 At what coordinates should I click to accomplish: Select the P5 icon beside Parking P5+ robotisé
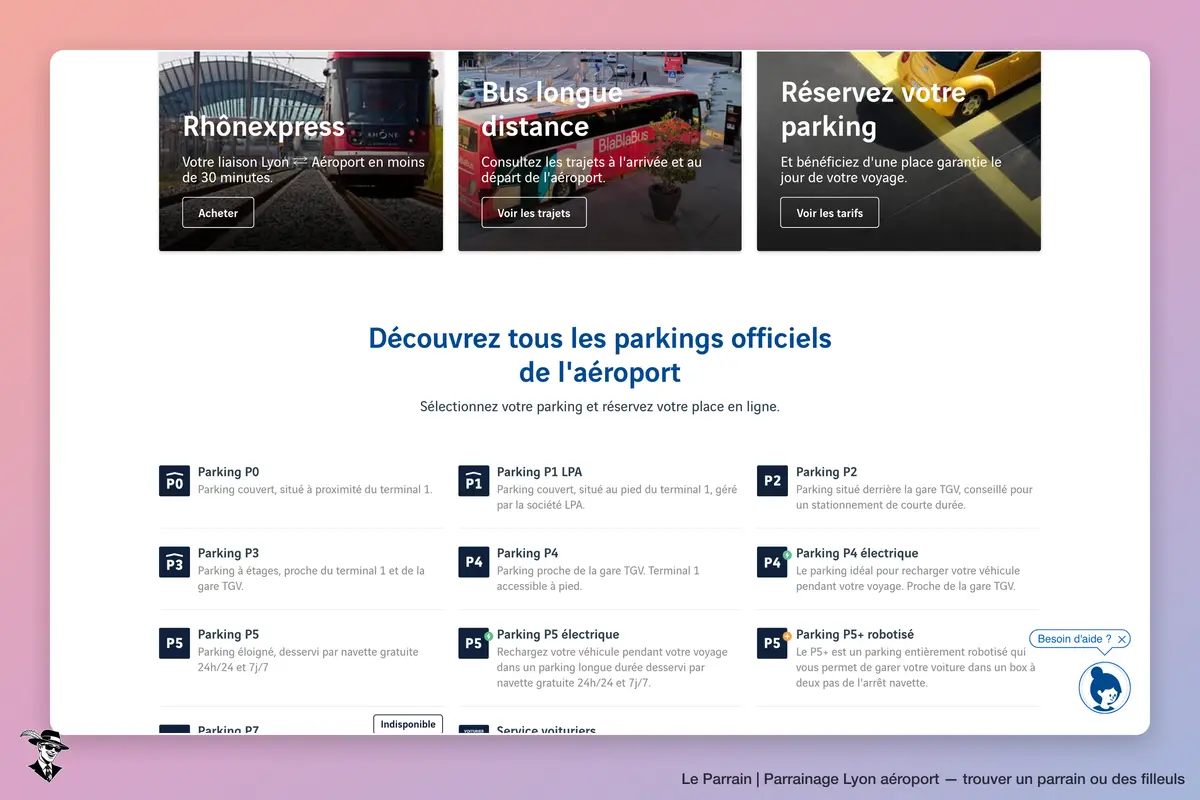click(x=772, y=643)
